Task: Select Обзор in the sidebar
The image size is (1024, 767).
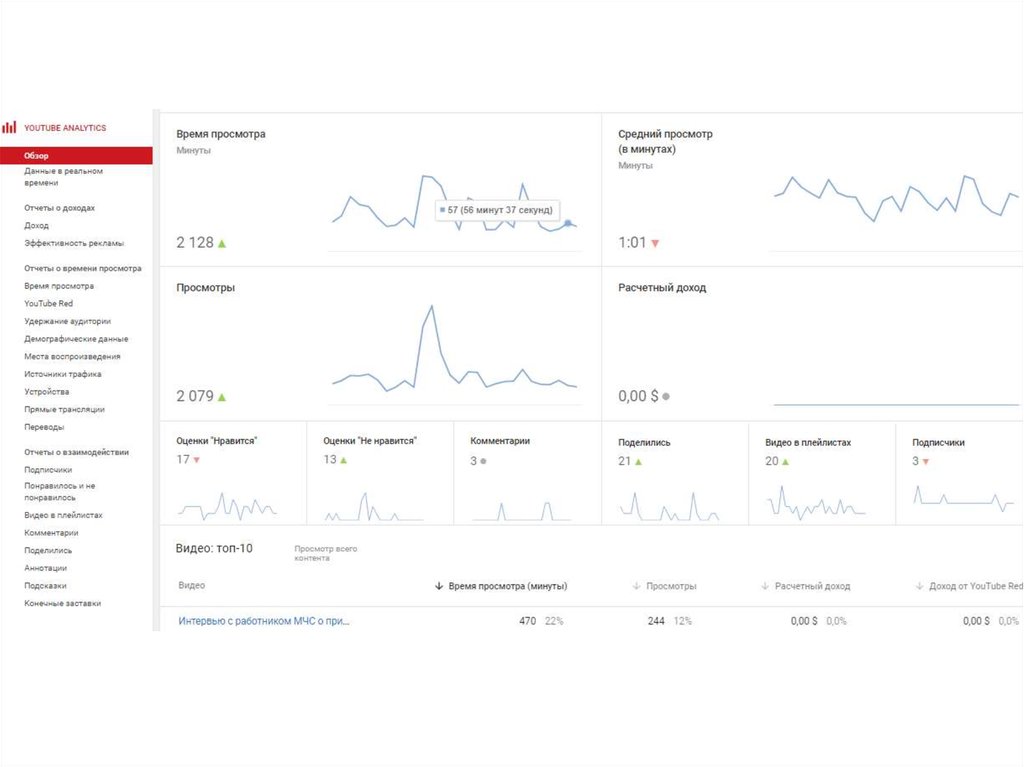Action: pos(37,156)
